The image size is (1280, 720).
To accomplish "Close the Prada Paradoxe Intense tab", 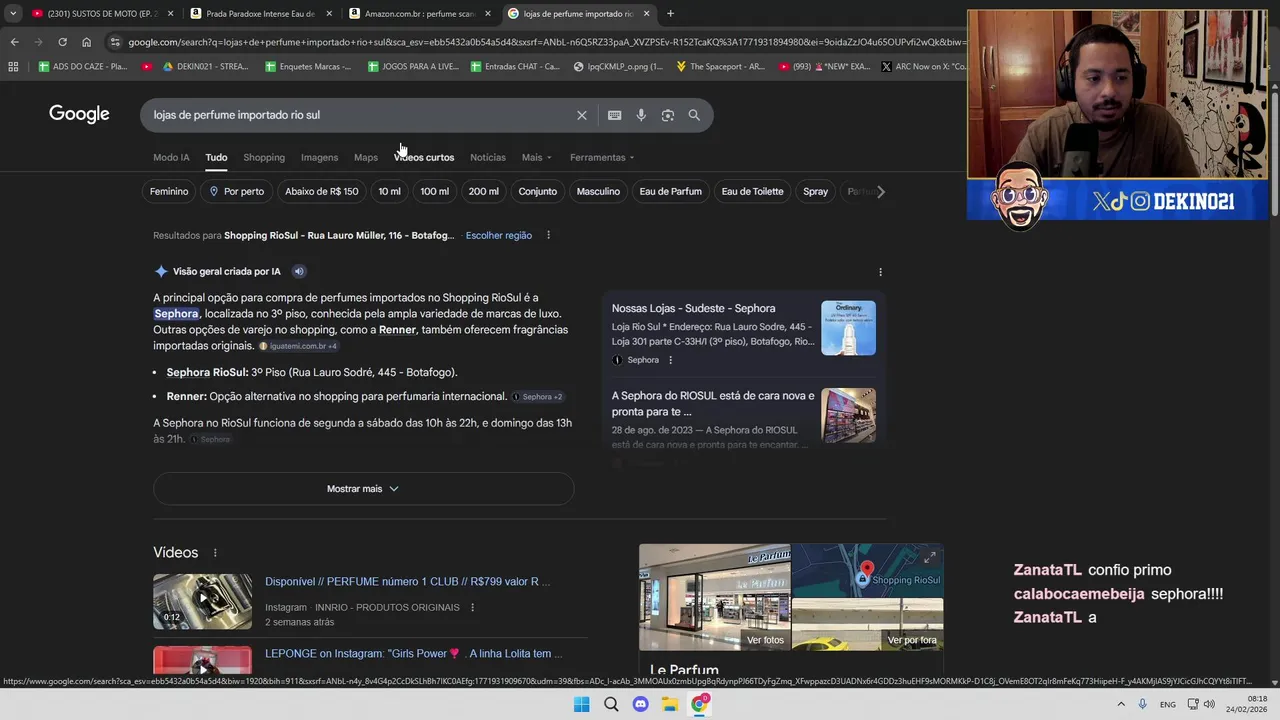I will click(329, 14).
